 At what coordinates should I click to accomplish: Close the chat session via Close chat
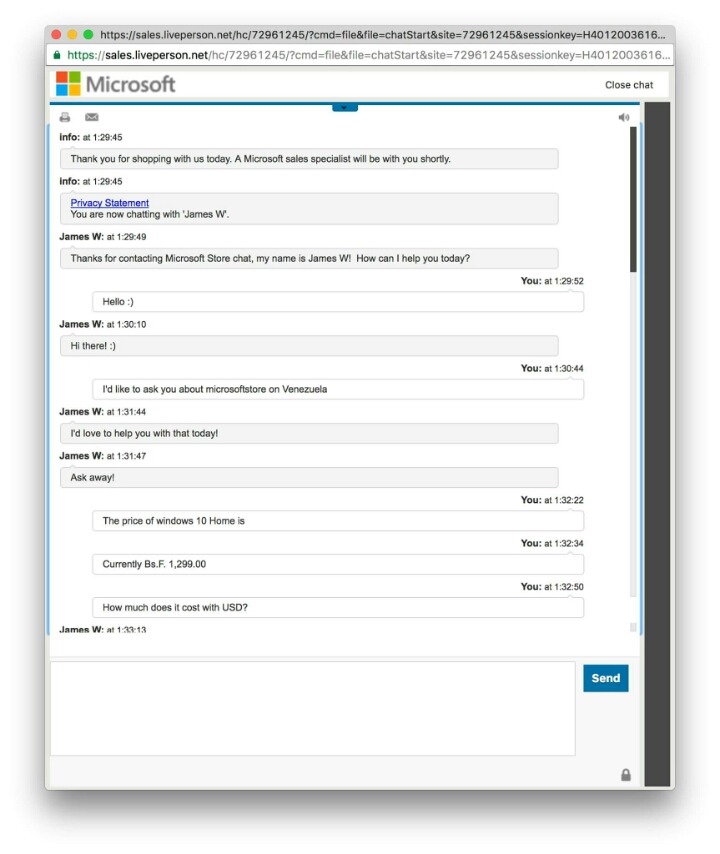628,85
